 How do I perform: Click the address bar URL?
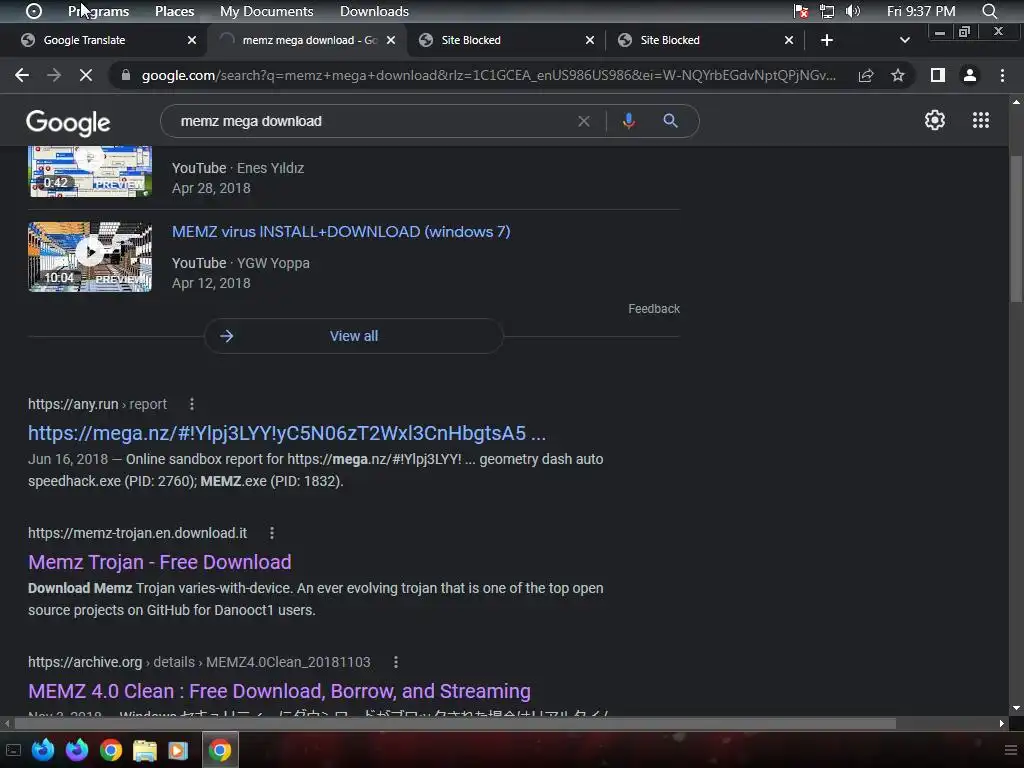pyautogui.click(x=488, y=75)
